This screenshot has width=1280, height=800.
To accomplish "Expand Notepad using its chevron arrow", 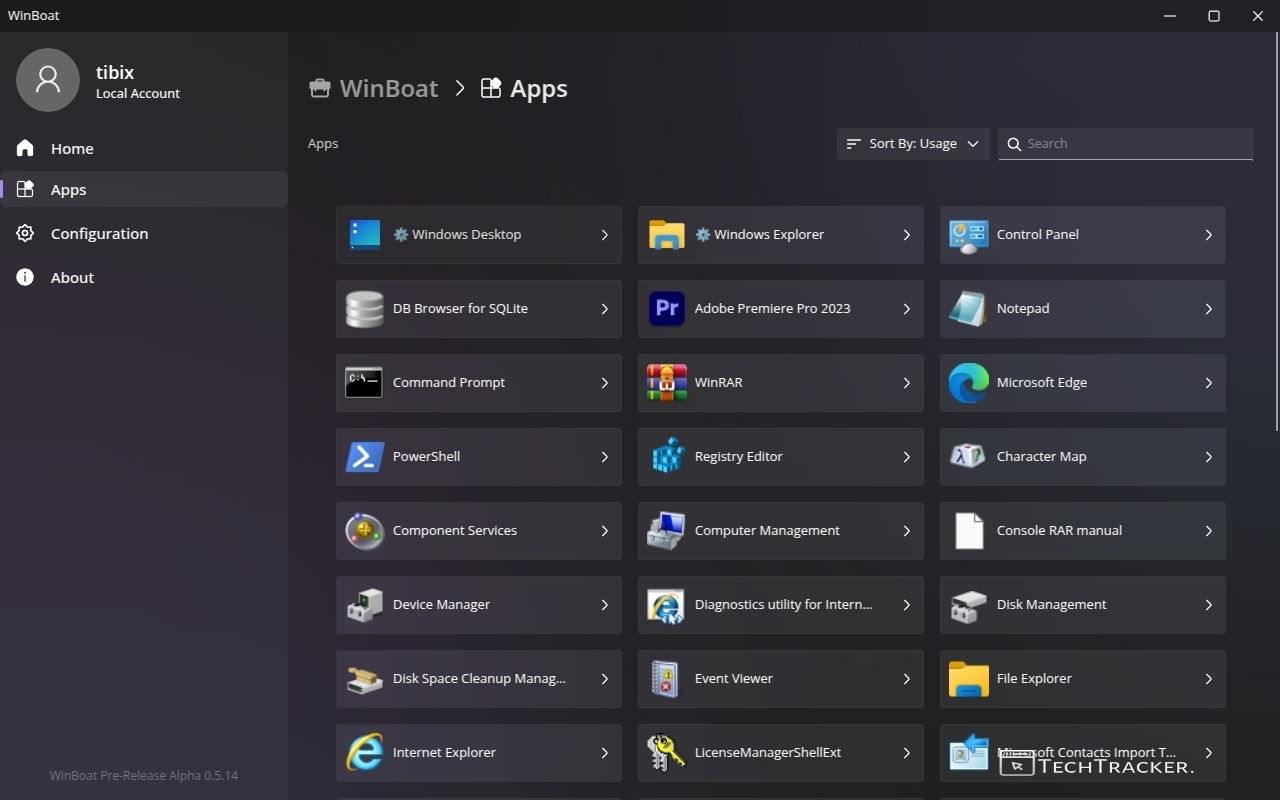I will coord(1208,309).
